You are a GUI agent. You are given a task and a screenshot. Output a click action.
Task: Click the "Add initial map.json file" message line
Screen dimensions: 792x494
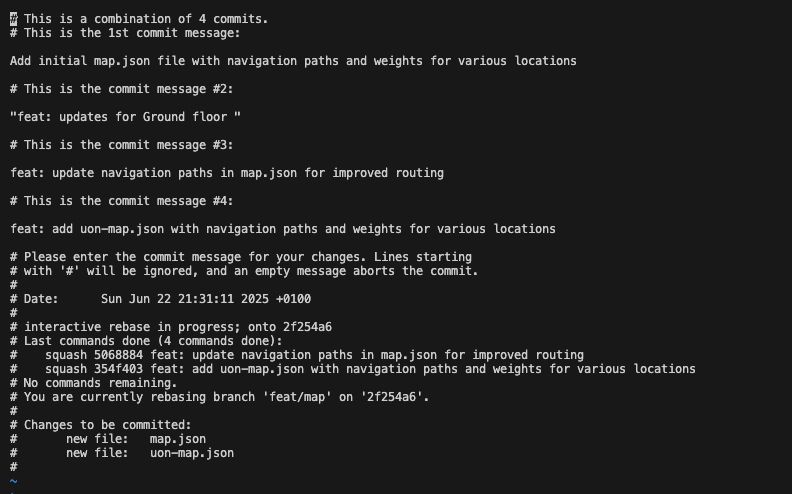293,61
